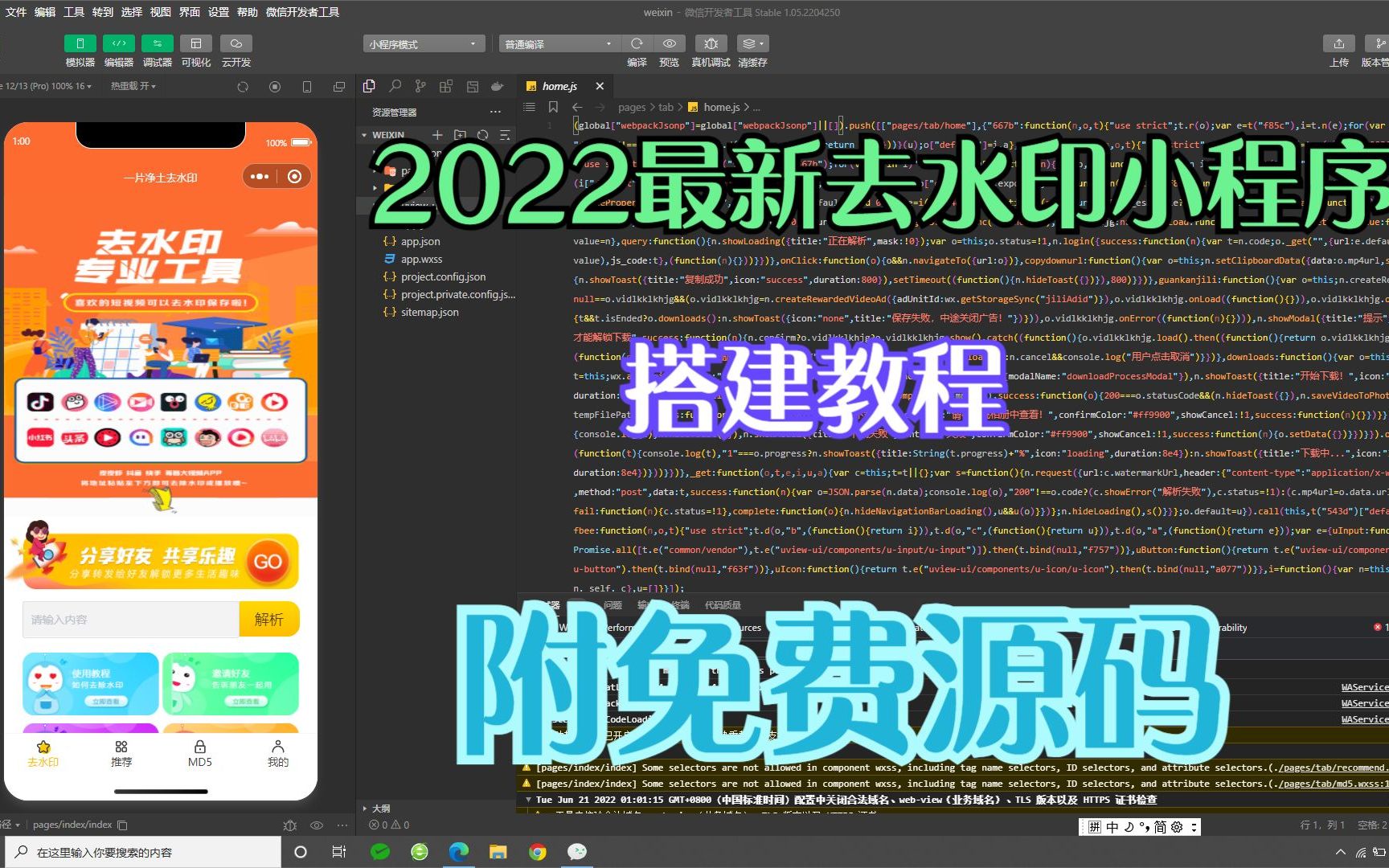Open the 普通编译 compile mode dropdown

pos(559,44)
